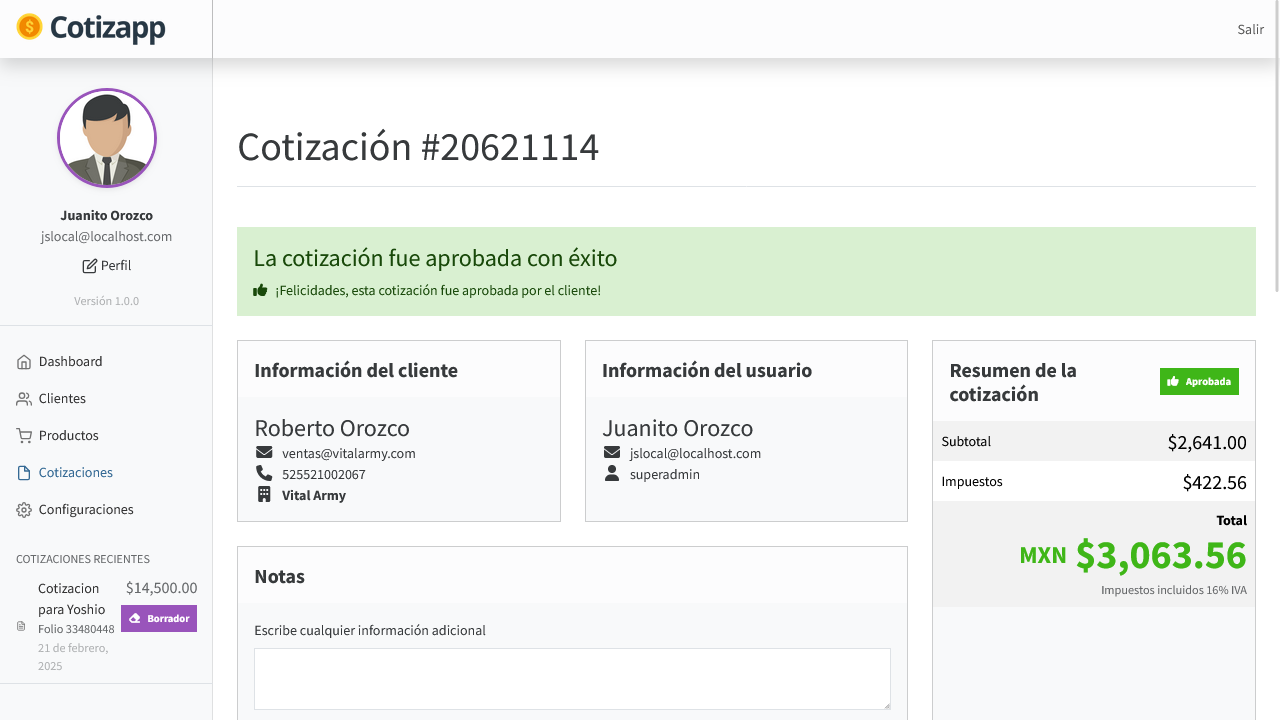Click the green Aprobada status badge

[1199, 382]
